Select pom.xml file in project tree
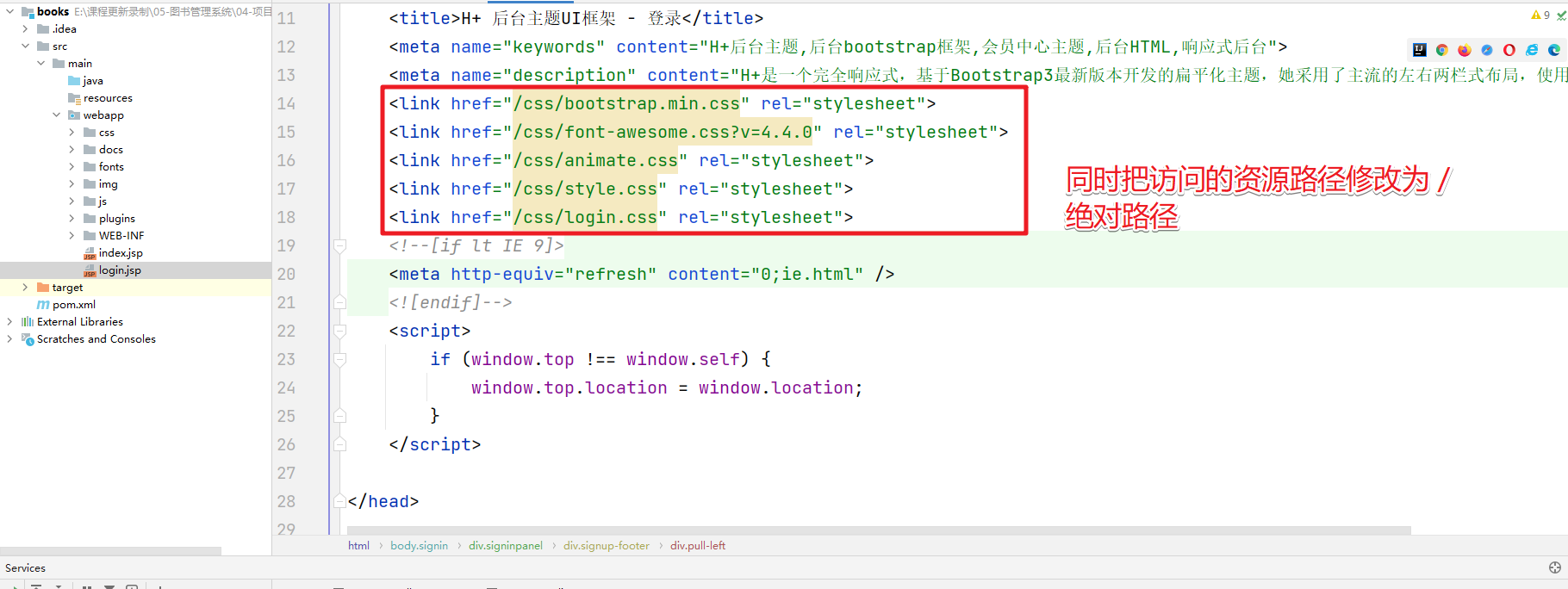Image resolution: width=1568 pixels, height=589 pixels. pyautogui.click(x=74, y=305)
